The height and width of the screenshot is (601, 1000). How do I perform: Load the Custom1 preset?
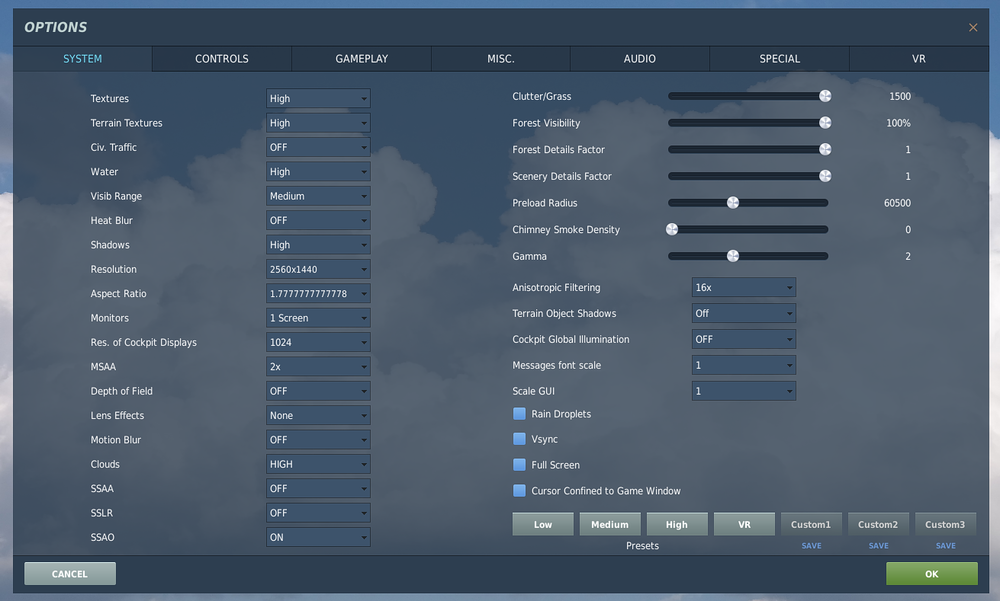tap(811, 524)
